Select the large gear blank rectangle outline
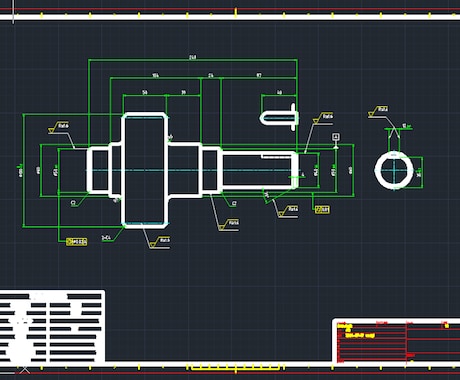This screenshot has height=380, width=460. pos(145,170)
